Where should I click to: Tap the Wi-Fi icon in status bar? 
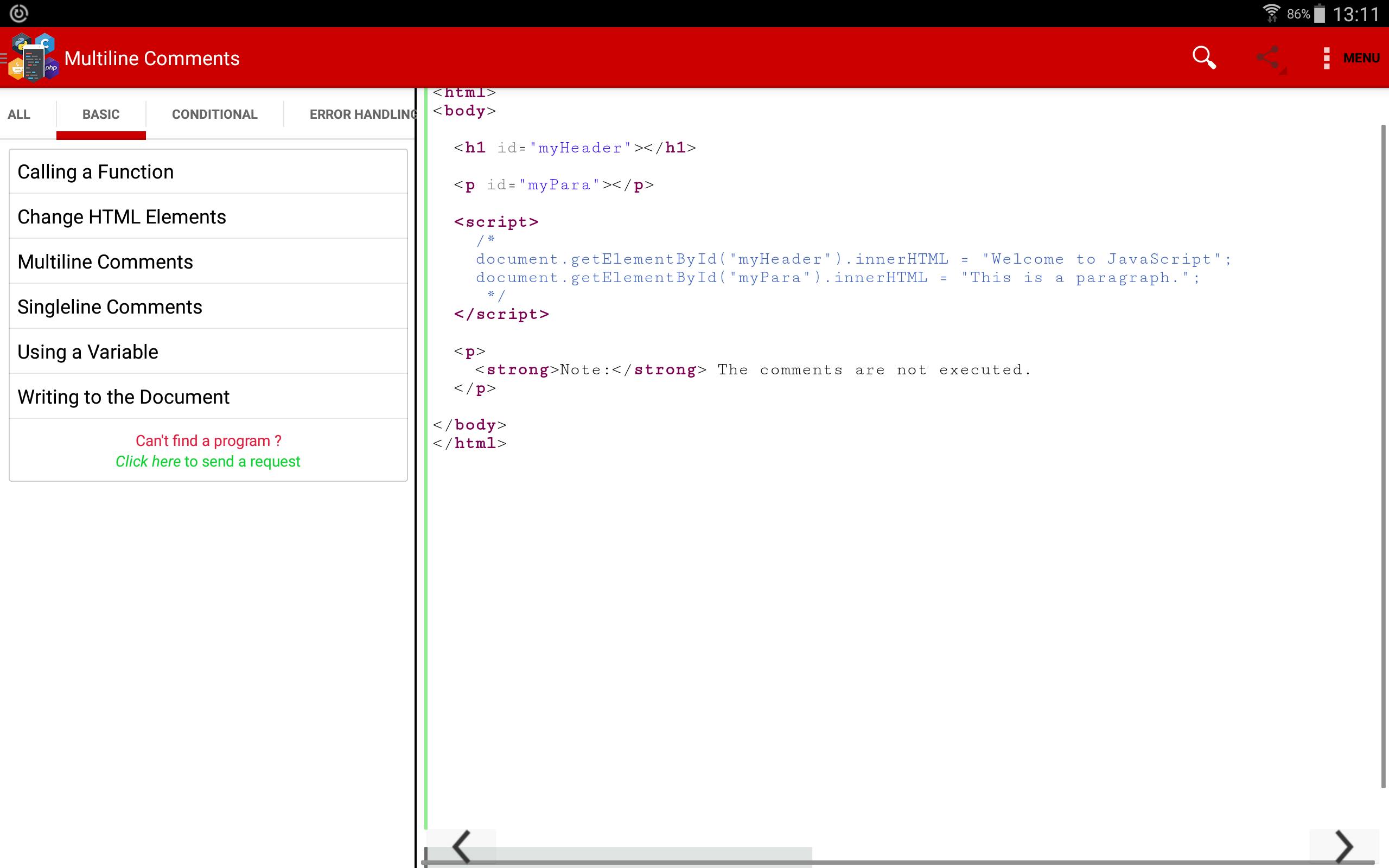pos(1271,12)
